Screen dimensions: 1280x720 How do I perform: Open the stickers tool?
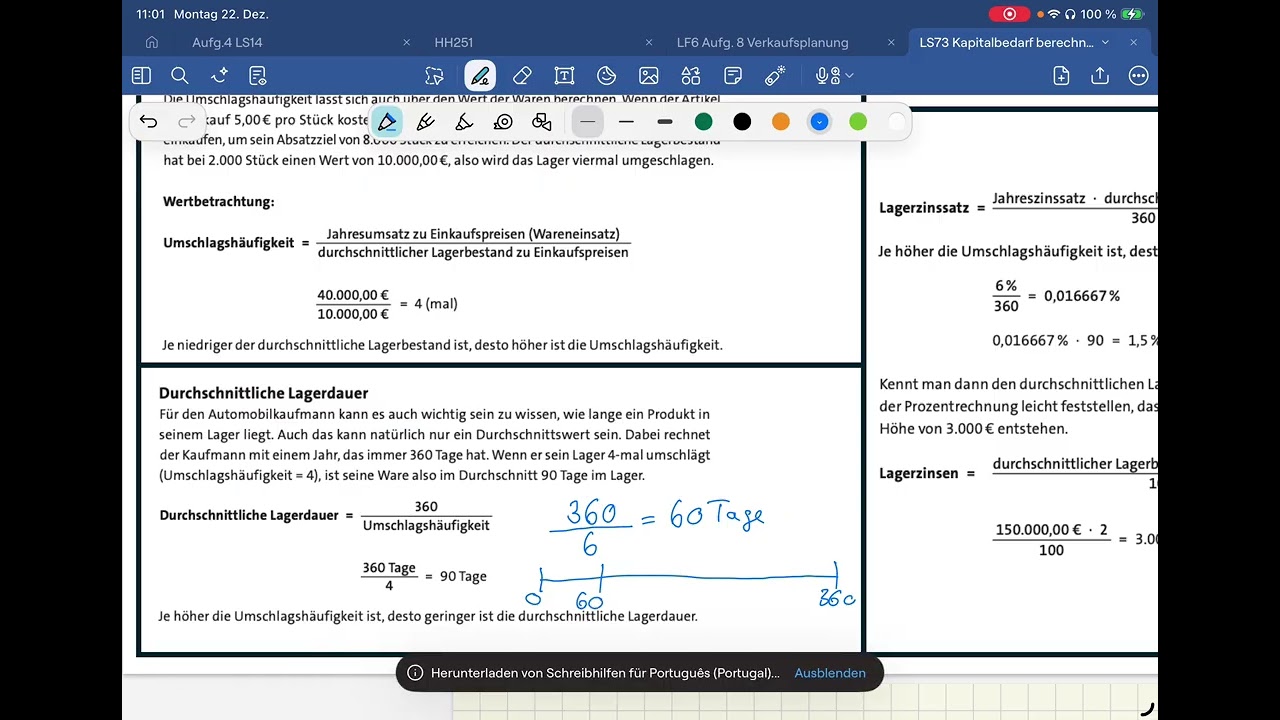pos(606,76)
